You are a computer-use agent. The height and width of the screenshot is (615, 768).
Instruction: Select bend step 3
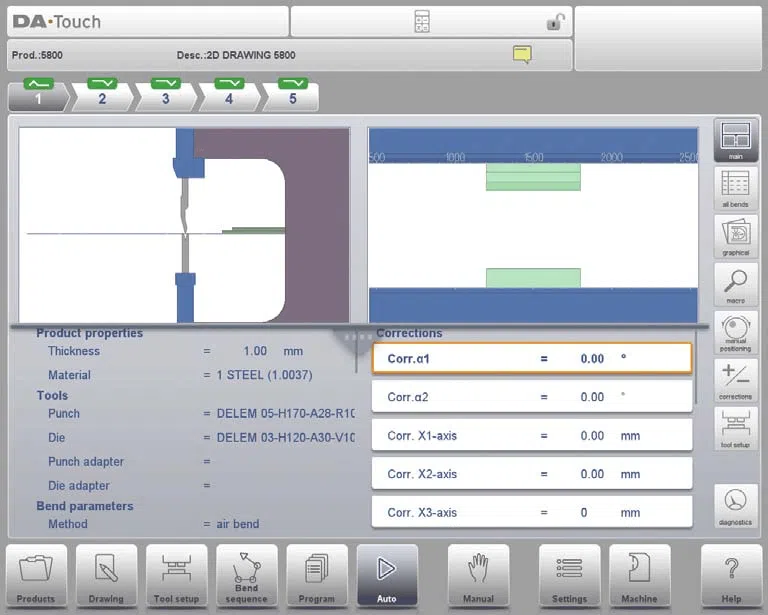(x=166, y=95)
